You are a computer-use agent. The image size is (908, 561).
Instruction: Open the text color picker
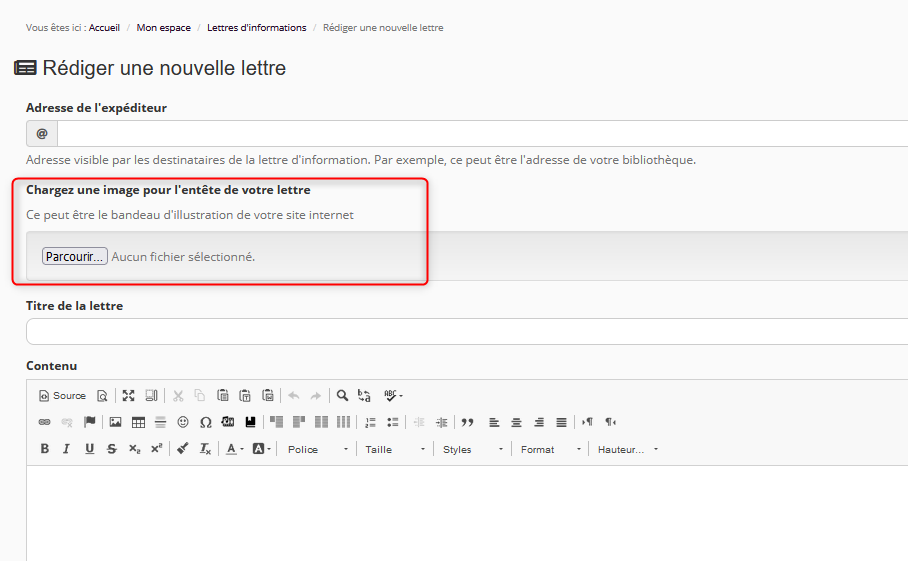[234, 449]
